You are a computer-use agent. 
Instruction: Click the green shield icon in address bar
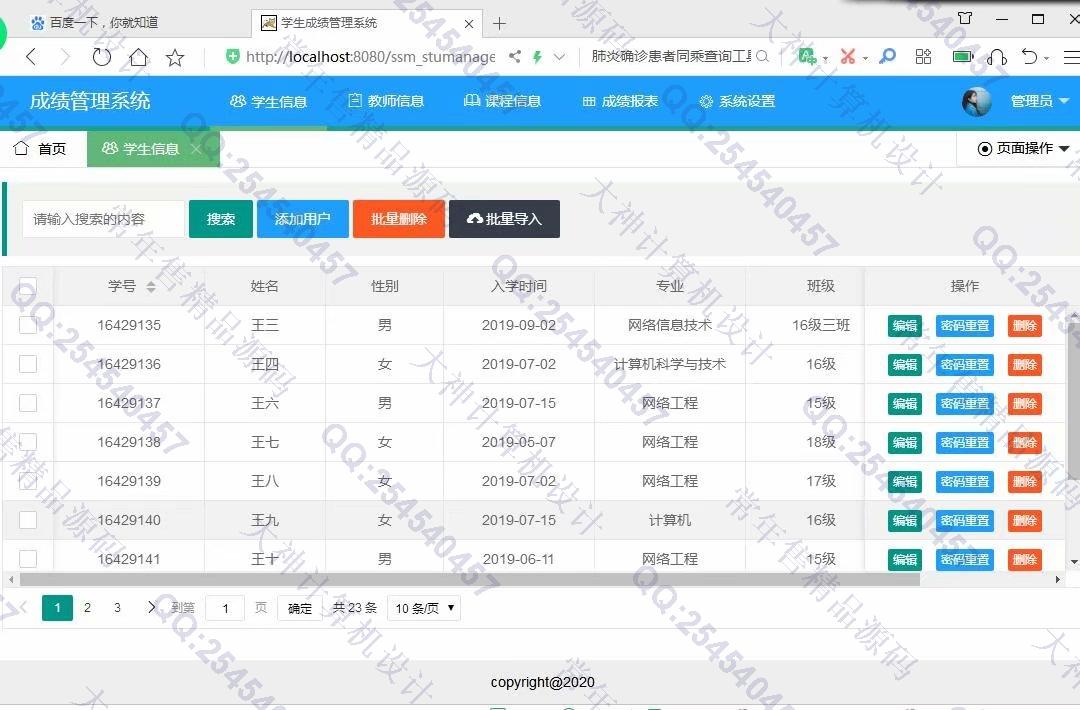233,56
